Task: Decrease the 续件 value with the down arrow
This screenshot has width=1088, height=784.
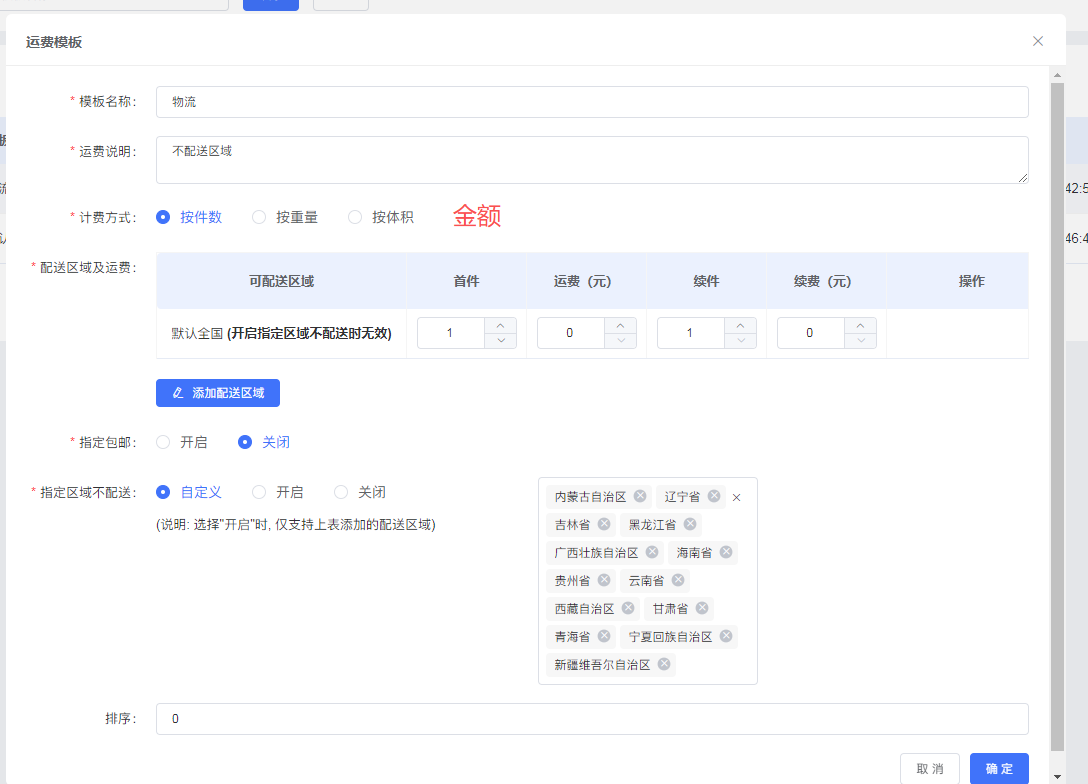Action: (740, 341)
